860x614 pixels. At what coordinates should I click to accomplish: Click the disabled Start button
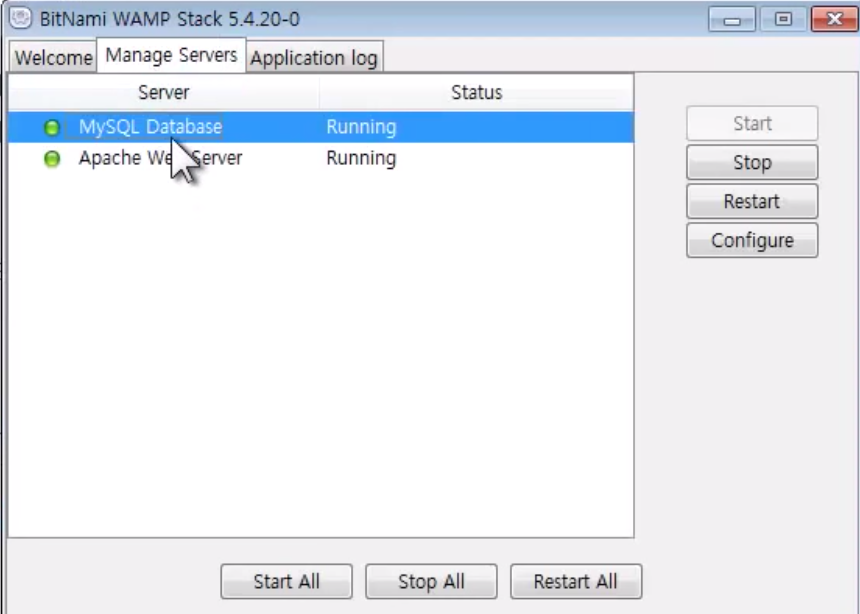(x=752, y=123)
